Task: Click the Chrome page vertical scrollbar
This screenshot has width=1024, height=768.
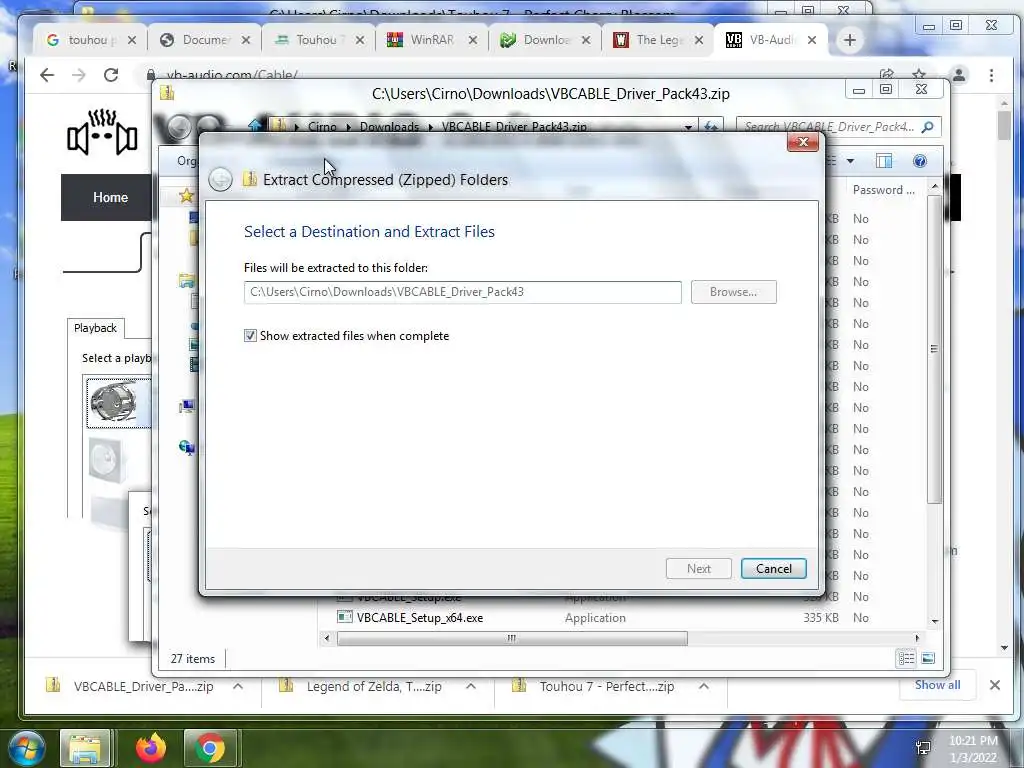Action: click(1004, 124)
